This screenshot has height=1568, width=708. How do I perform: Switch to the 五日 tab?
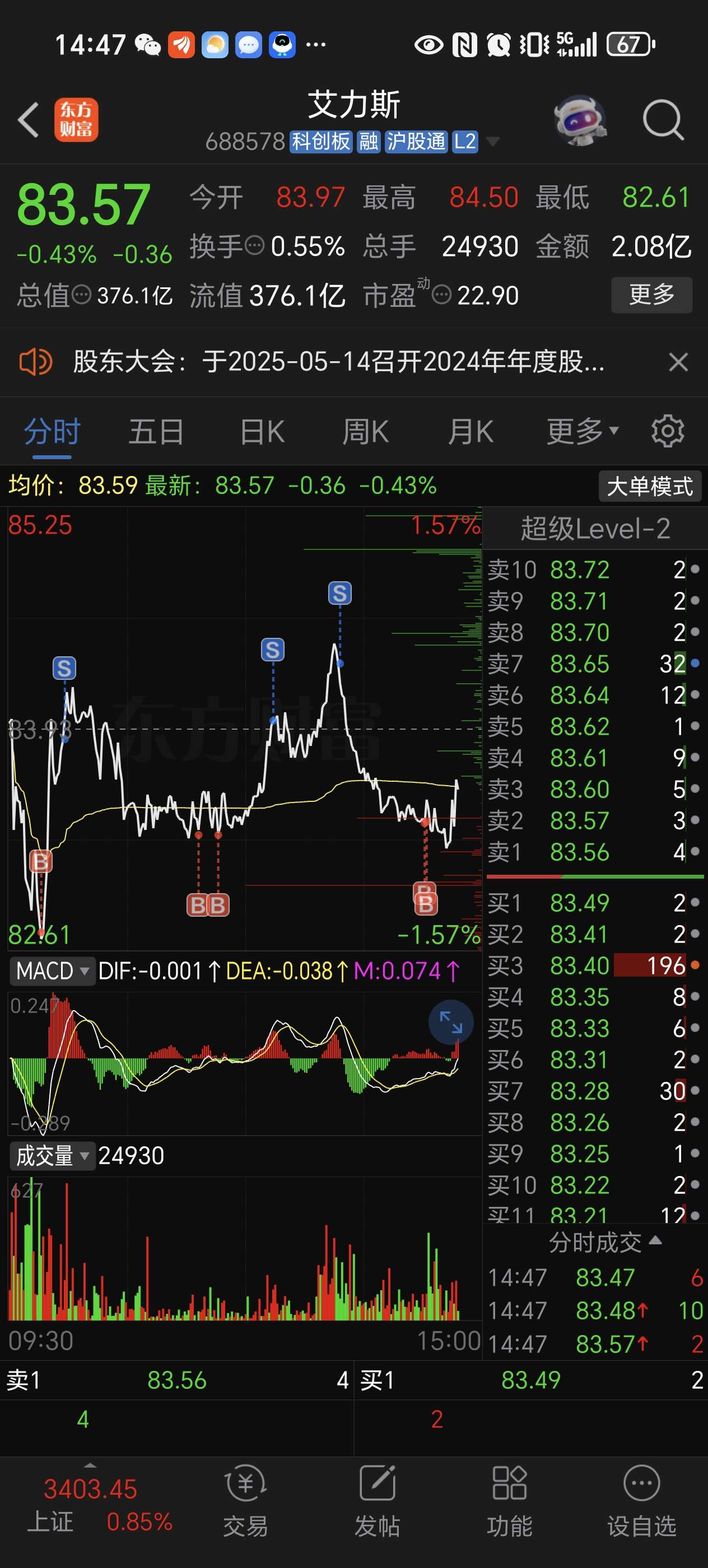(156, 432)
